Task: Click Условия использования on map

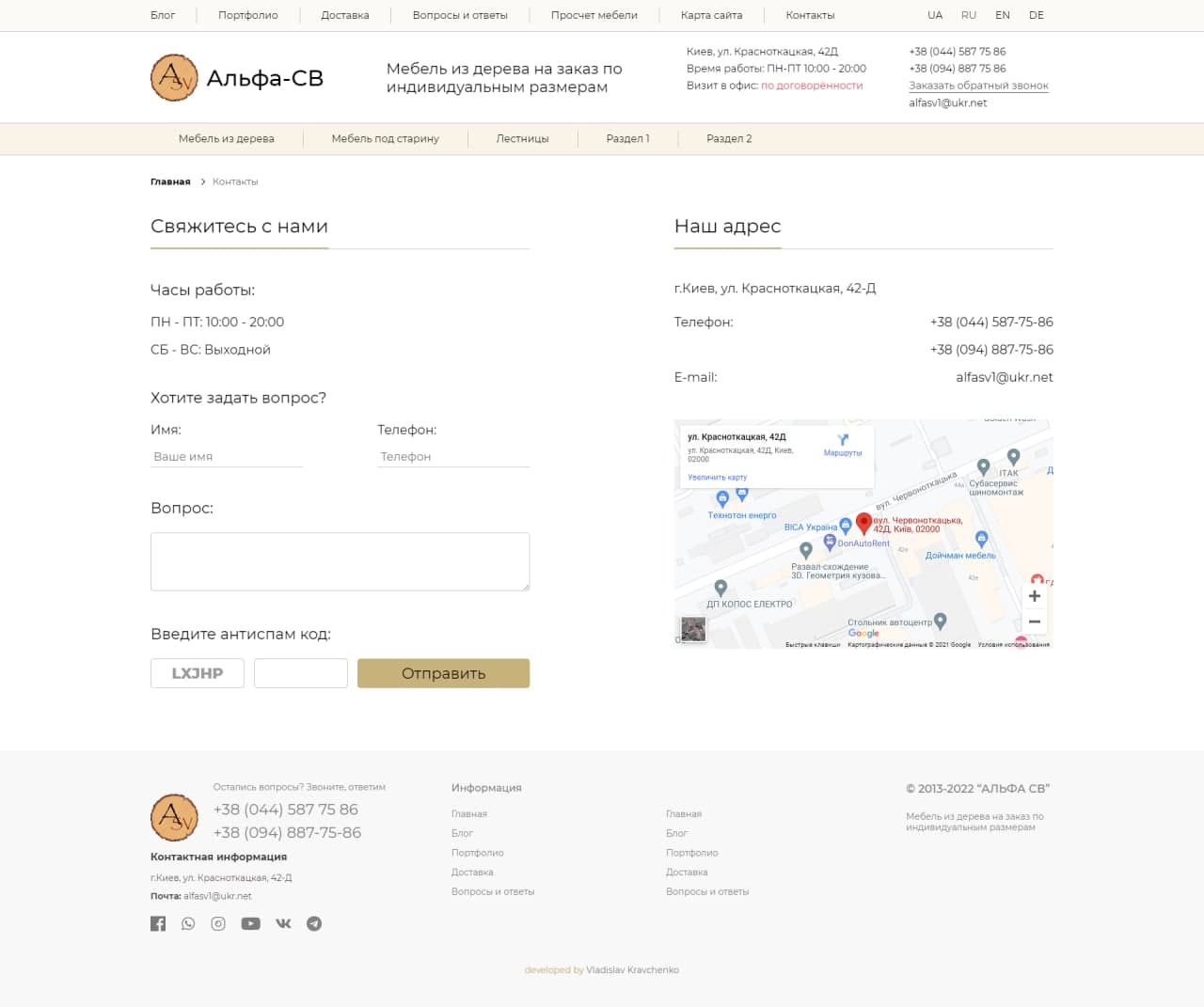Action: click(1014, 645)
